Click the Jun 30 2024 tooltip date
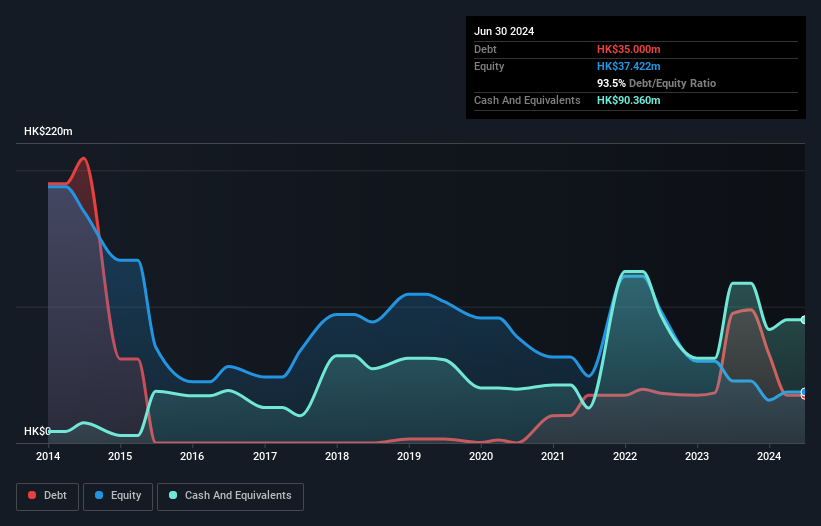 pos(504,31)
